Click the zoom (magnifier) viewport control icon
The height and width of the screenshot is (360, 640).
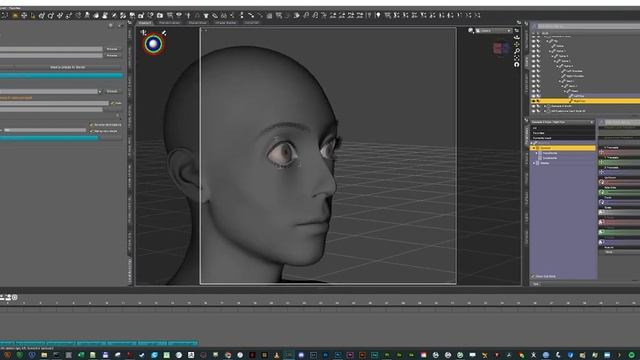tap(517, 51)
